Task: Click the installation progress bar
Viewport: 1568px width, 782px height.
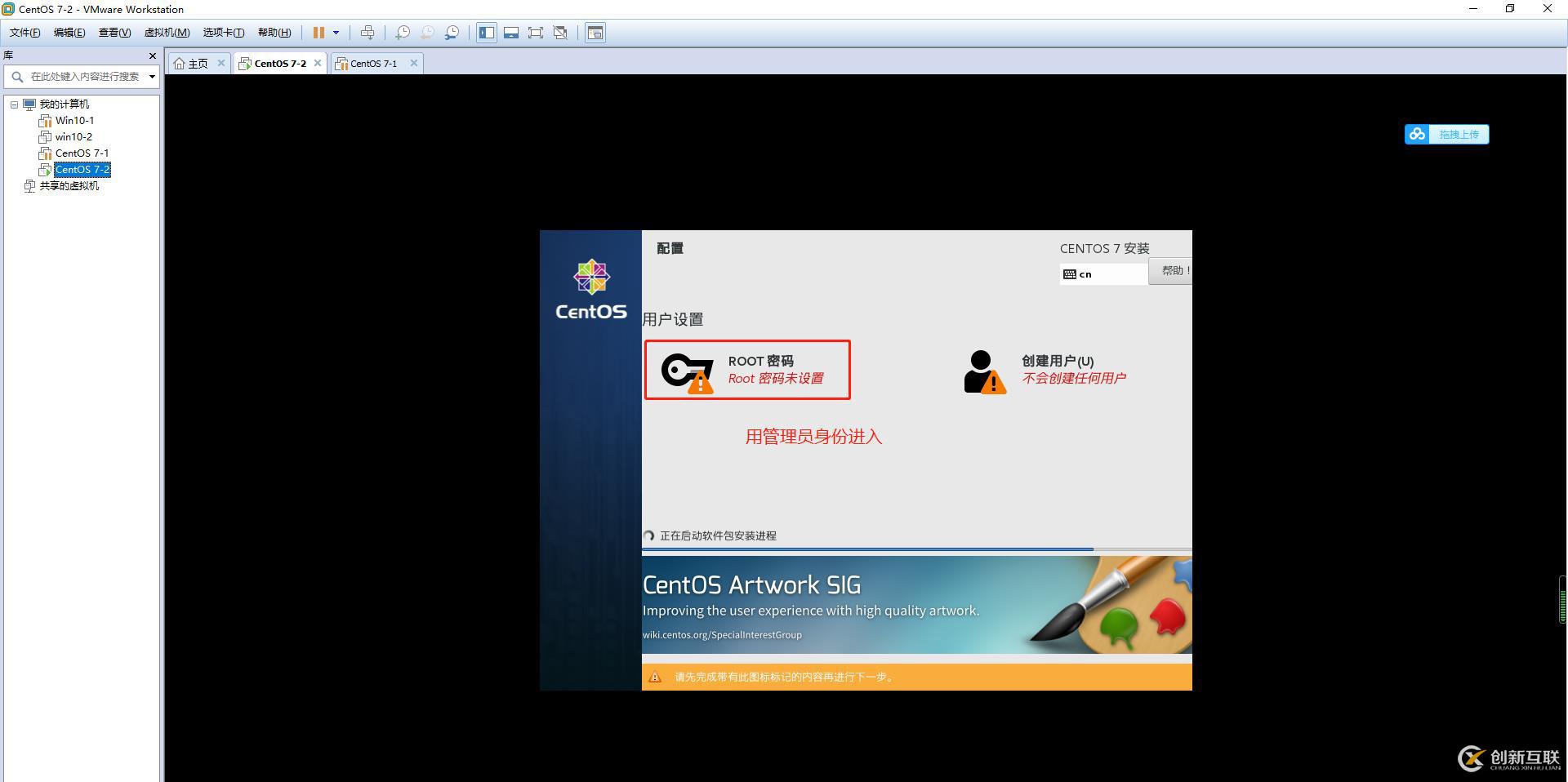Action: click(916, 549)
